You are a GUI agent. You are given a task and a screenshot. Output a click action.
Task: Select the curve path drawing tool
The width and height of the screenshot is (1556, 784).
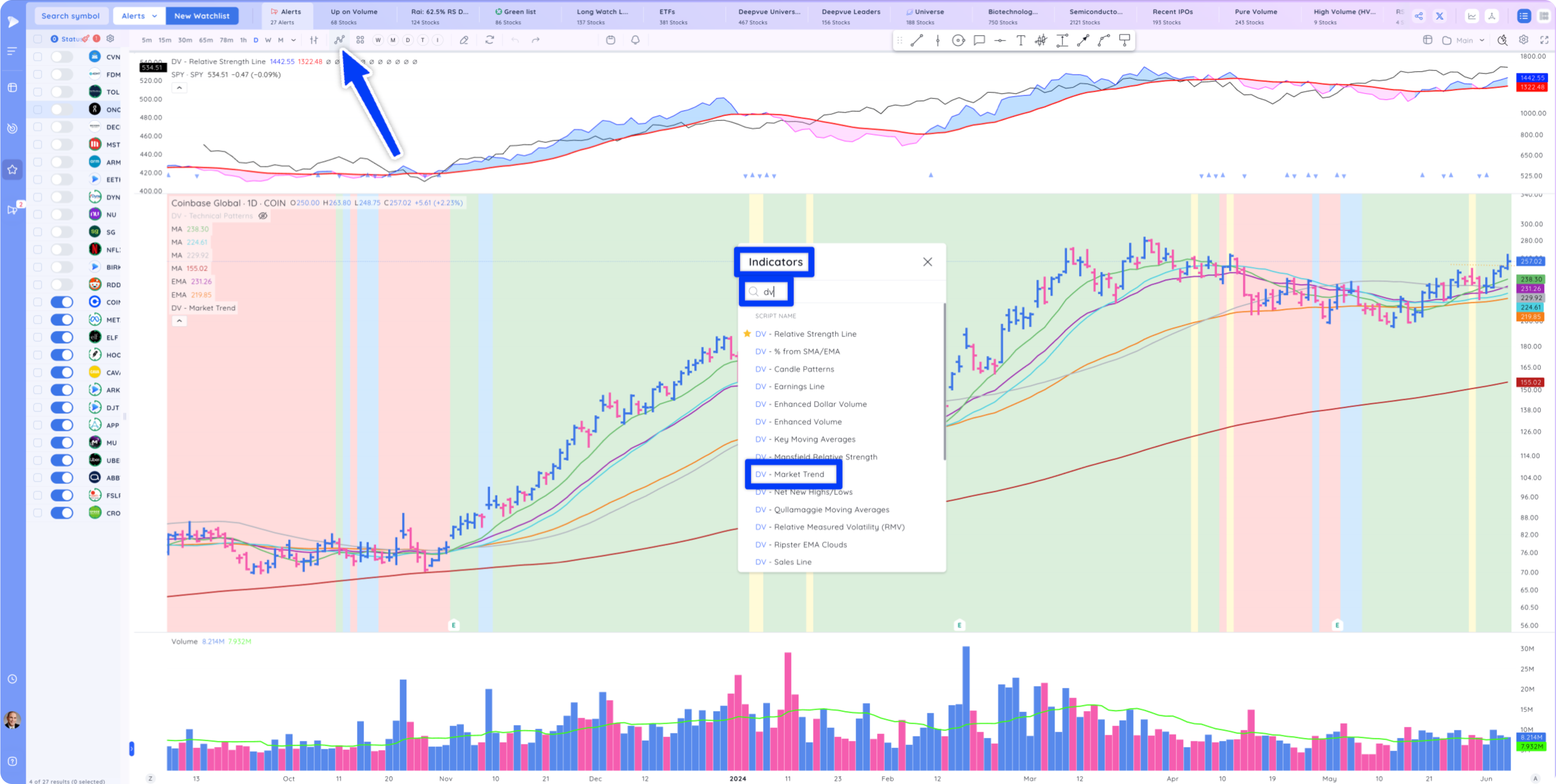(x=1104, y=40)
